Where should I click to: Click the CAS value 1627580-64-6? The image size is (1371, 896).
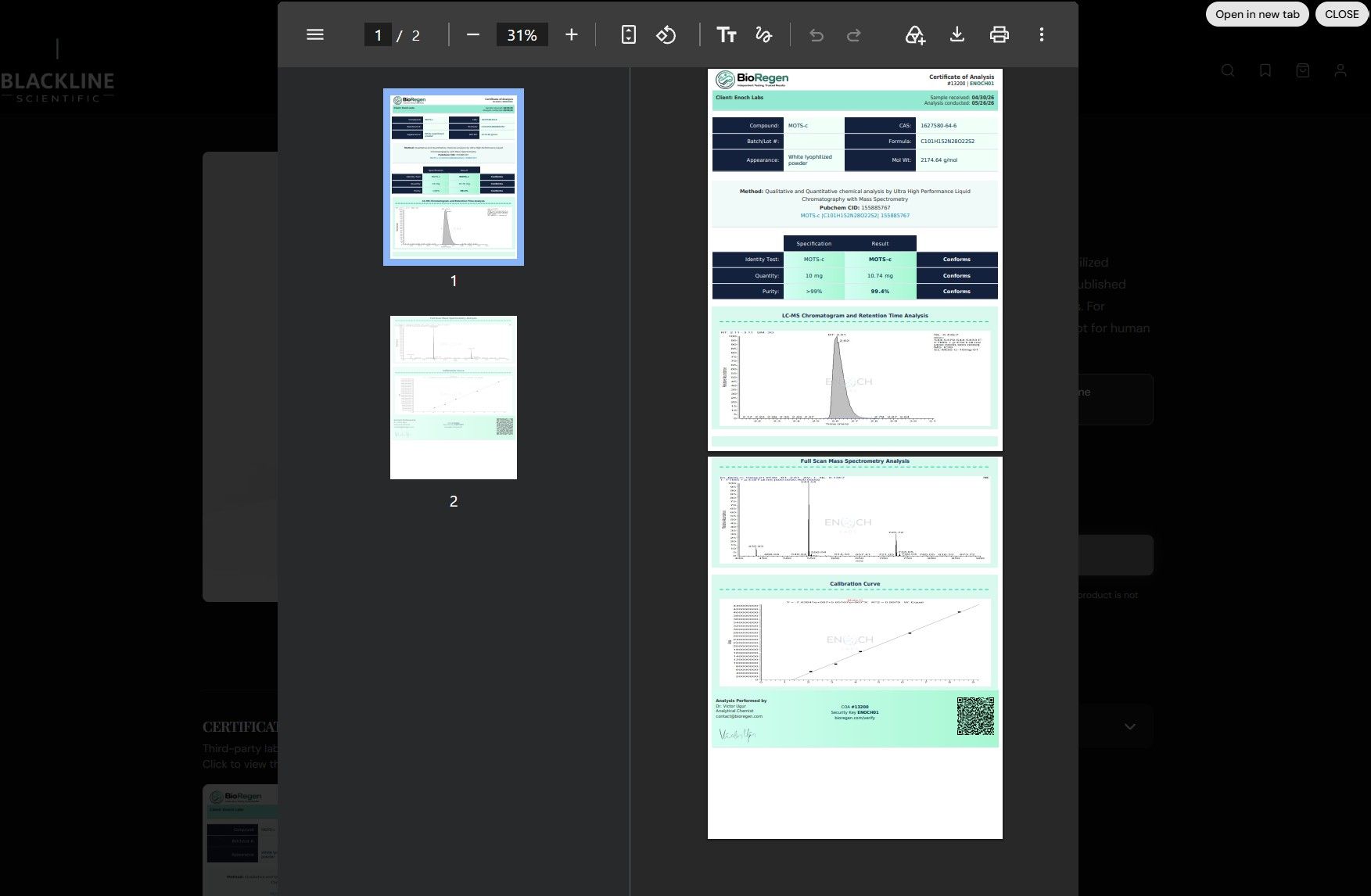[x=939, y=126]
